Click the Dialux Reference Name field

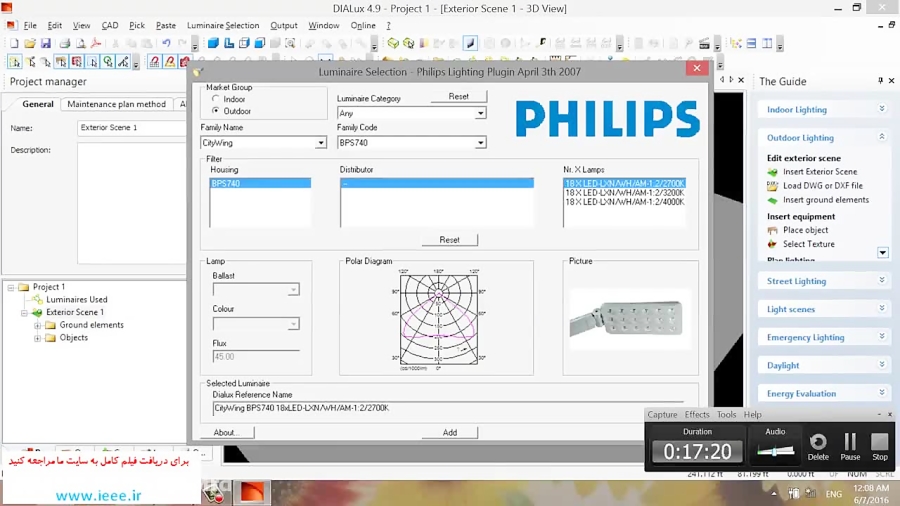448,408
